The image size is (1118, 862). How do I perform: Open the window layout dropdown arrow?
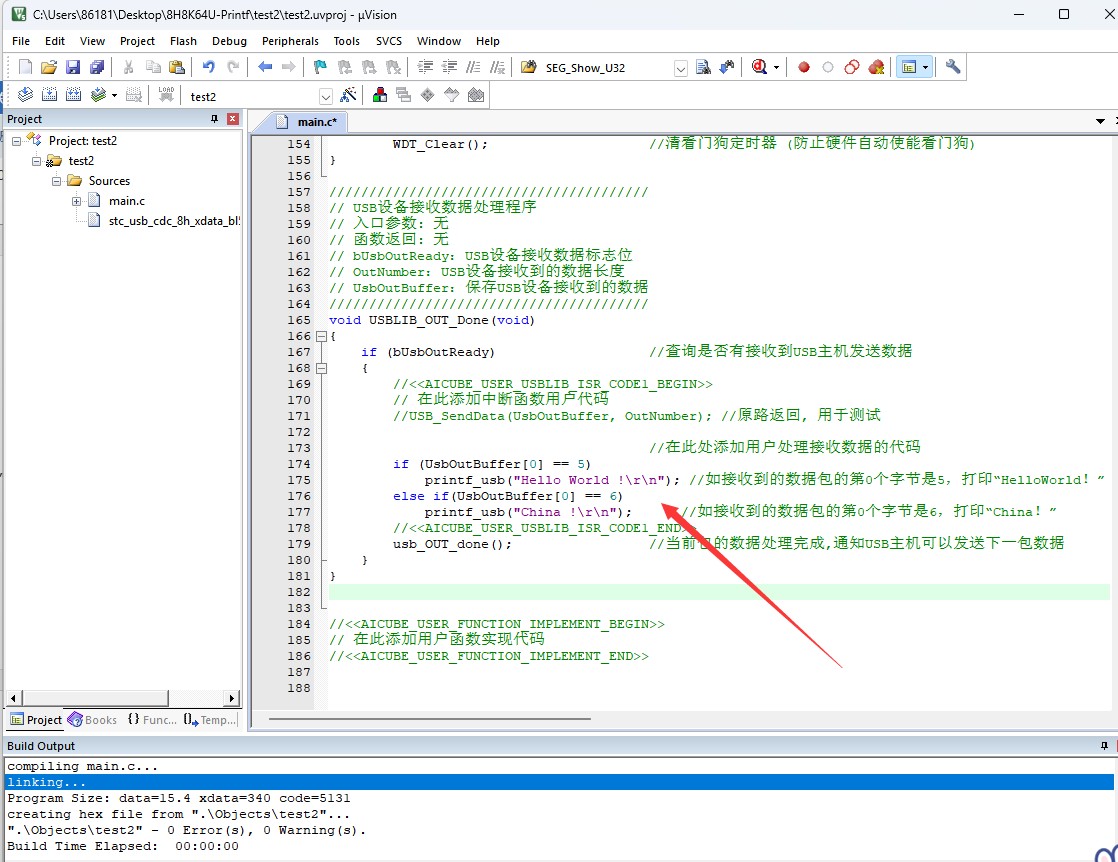point(925,68)
